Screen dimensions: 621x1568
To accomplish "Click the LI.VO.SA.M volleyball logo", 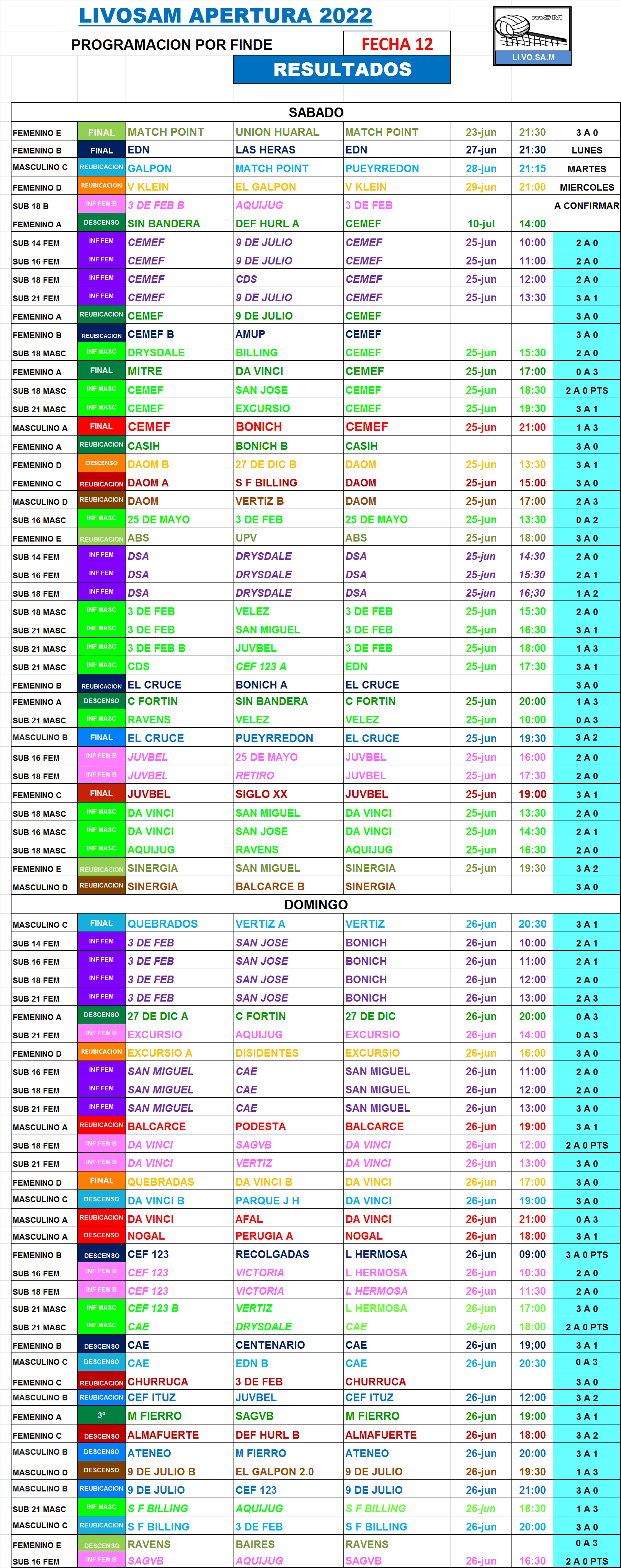I will click(532, 36).
